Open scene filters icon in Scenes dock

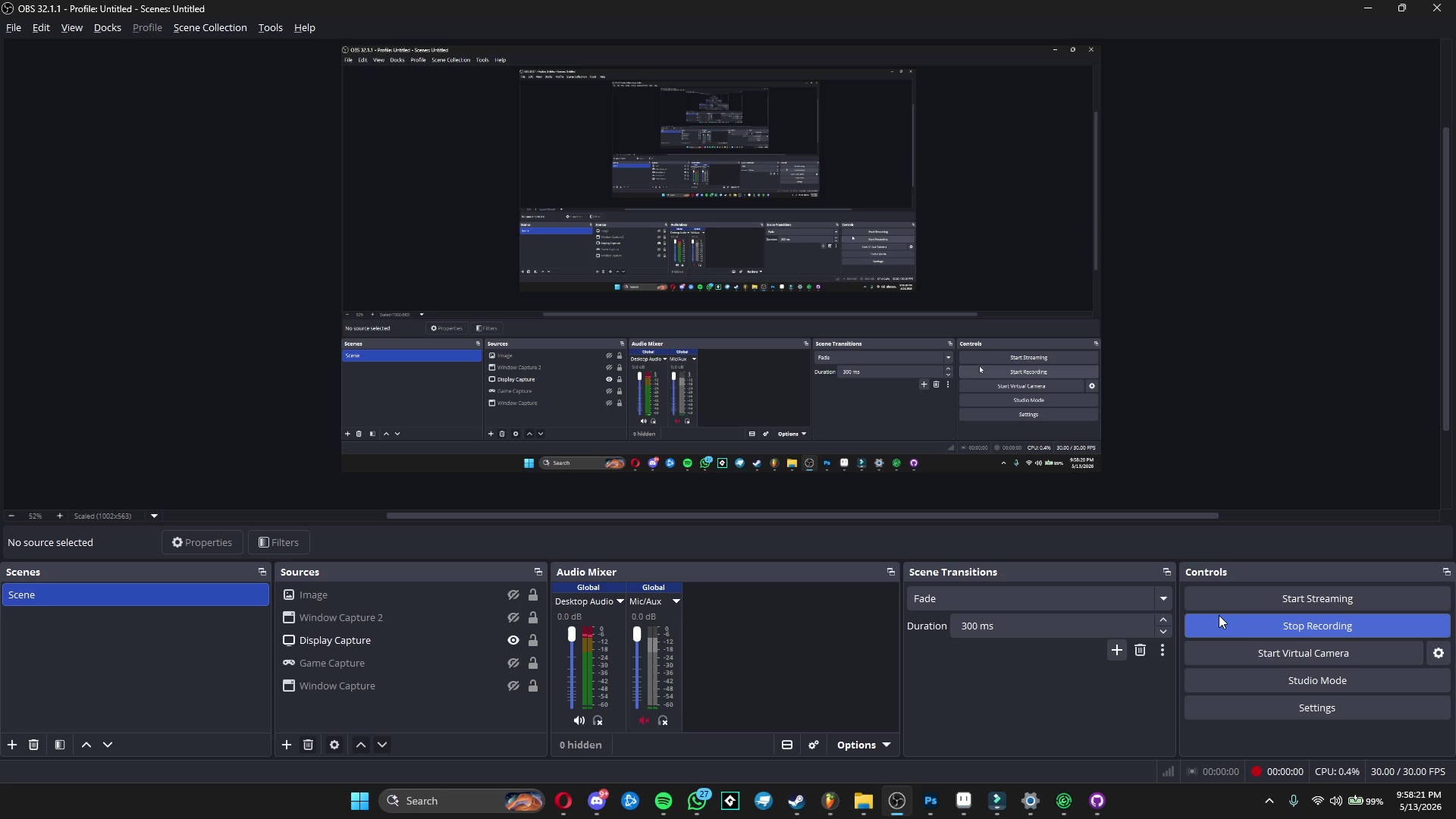click(x=60, y=745)
